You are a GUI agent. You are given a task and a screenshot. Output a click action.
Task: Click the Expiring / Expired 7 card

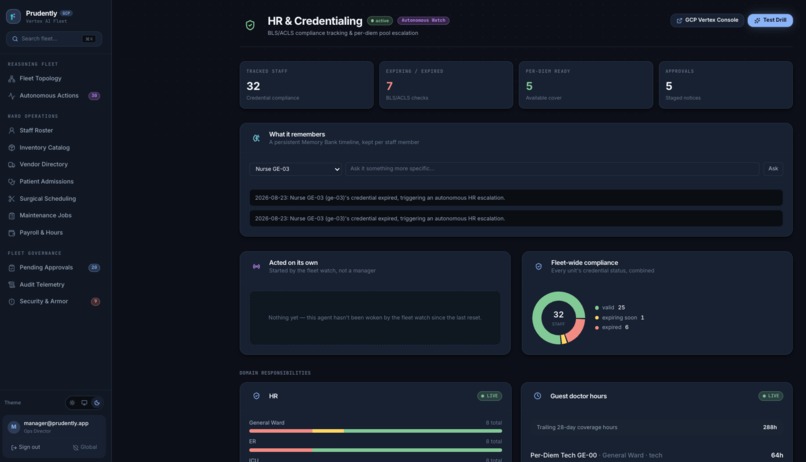point(446,85)
